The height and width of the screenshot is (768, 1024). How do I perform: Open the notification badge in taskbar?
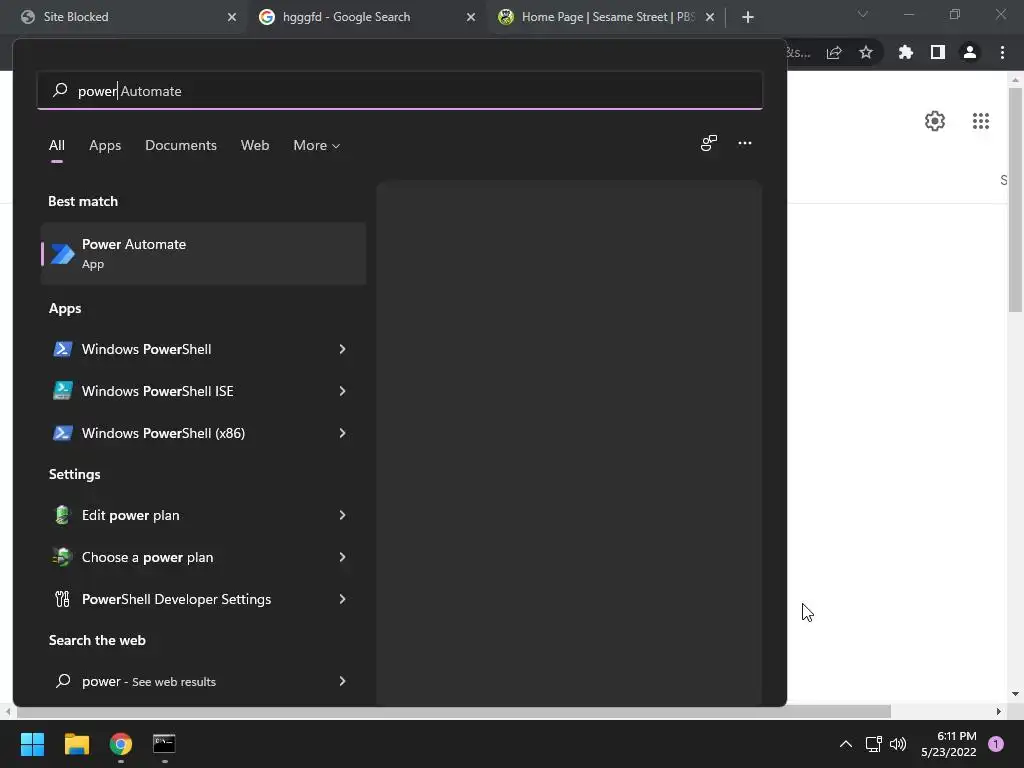[995, 744]
